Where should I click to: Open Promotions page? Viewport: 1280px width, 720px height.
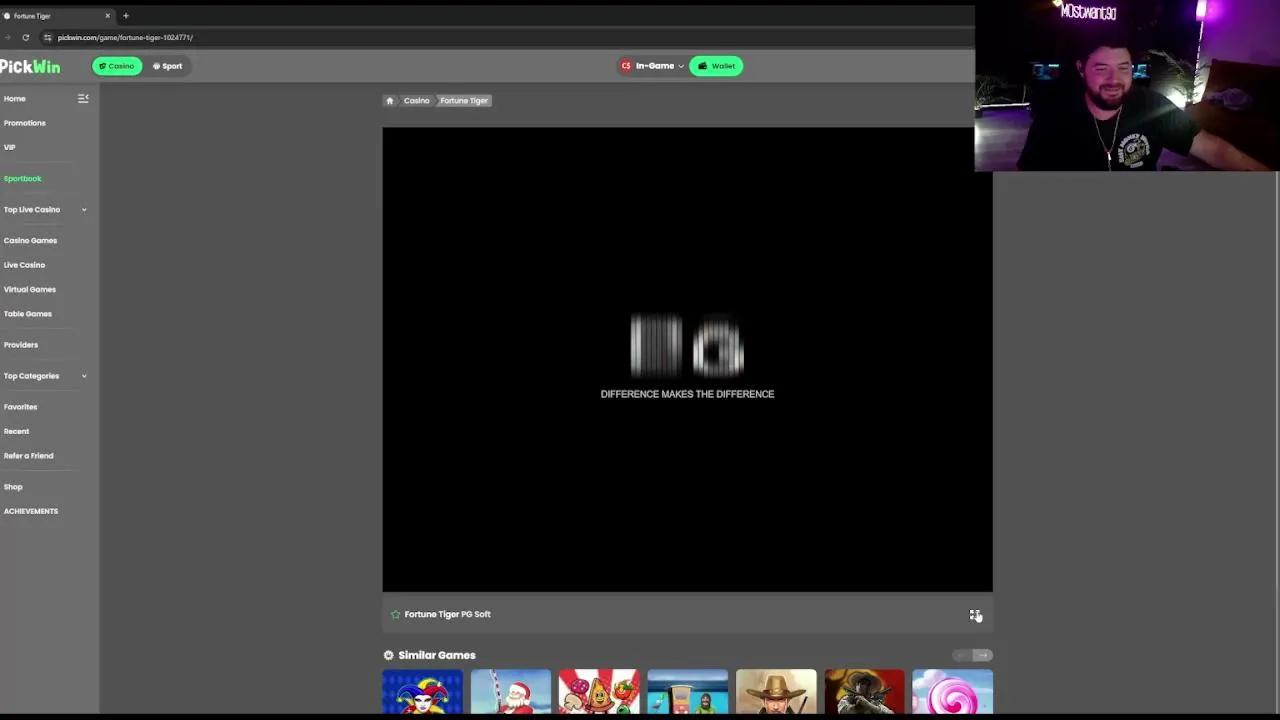(25, 123)
